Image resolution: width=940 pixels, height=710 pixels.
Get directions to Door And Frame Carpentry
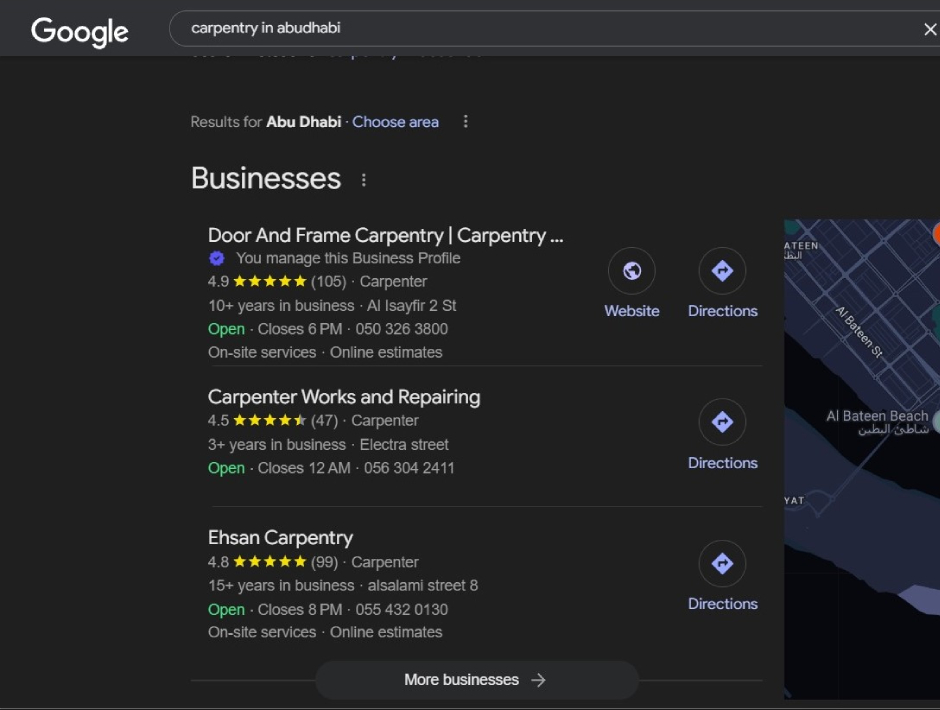[722, 271]
